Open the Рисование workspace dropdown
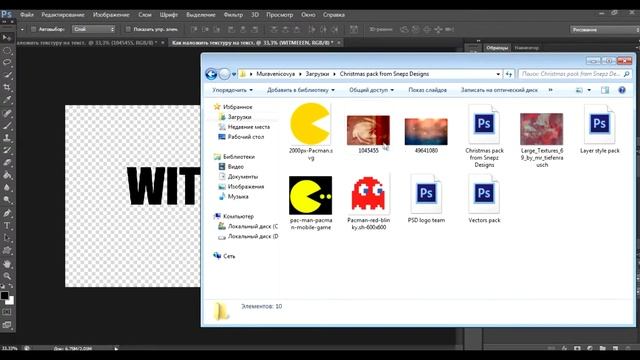This screenshot has height=360, width=640. click(x=605, y=29)
